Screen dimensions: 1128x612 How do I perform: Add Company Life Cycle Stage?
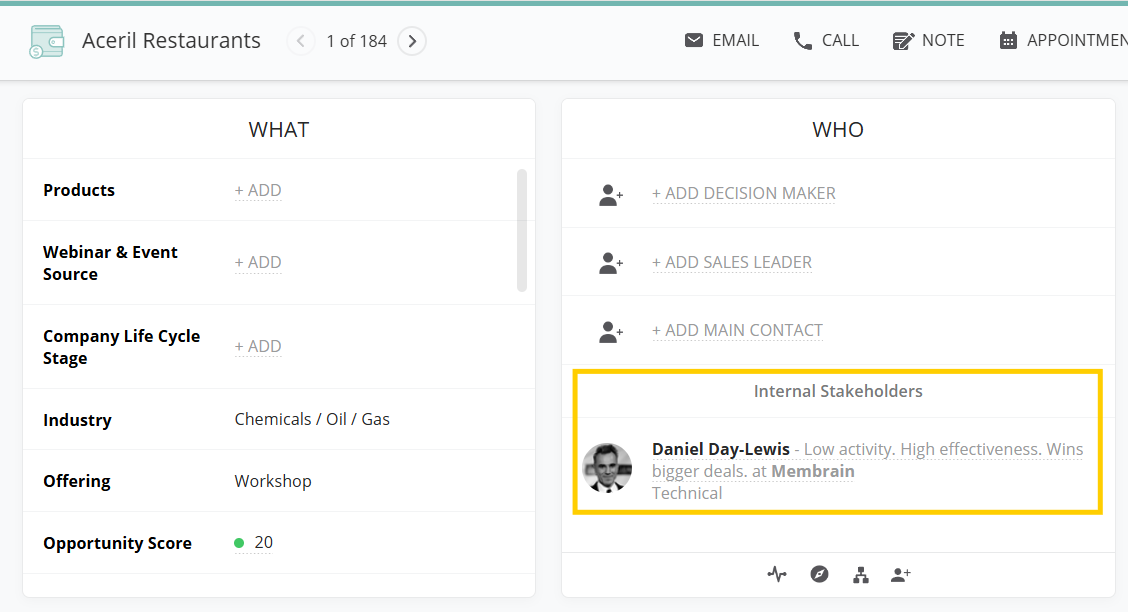[258, 346]
